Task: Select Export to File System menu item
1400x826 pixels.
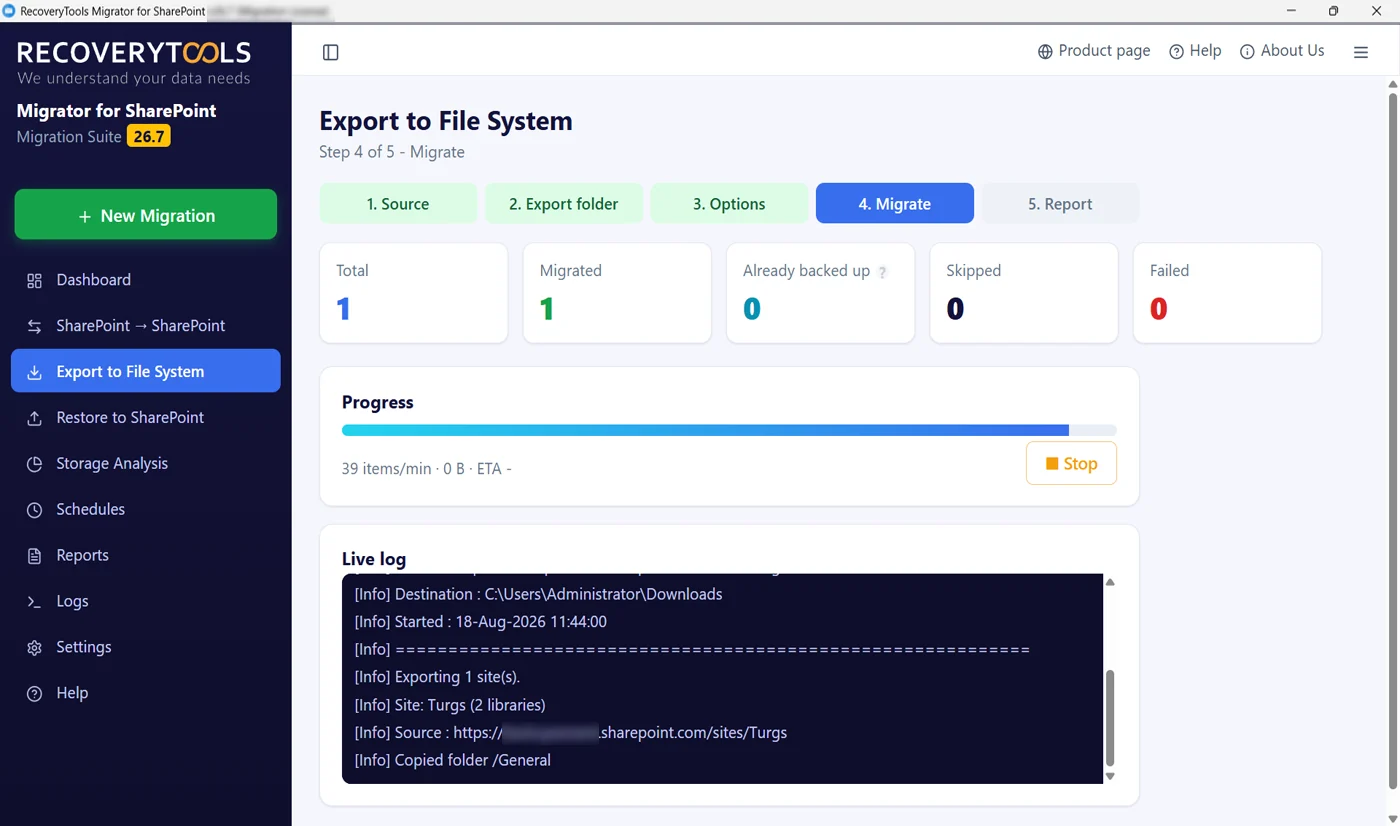Action: [146, 371]
